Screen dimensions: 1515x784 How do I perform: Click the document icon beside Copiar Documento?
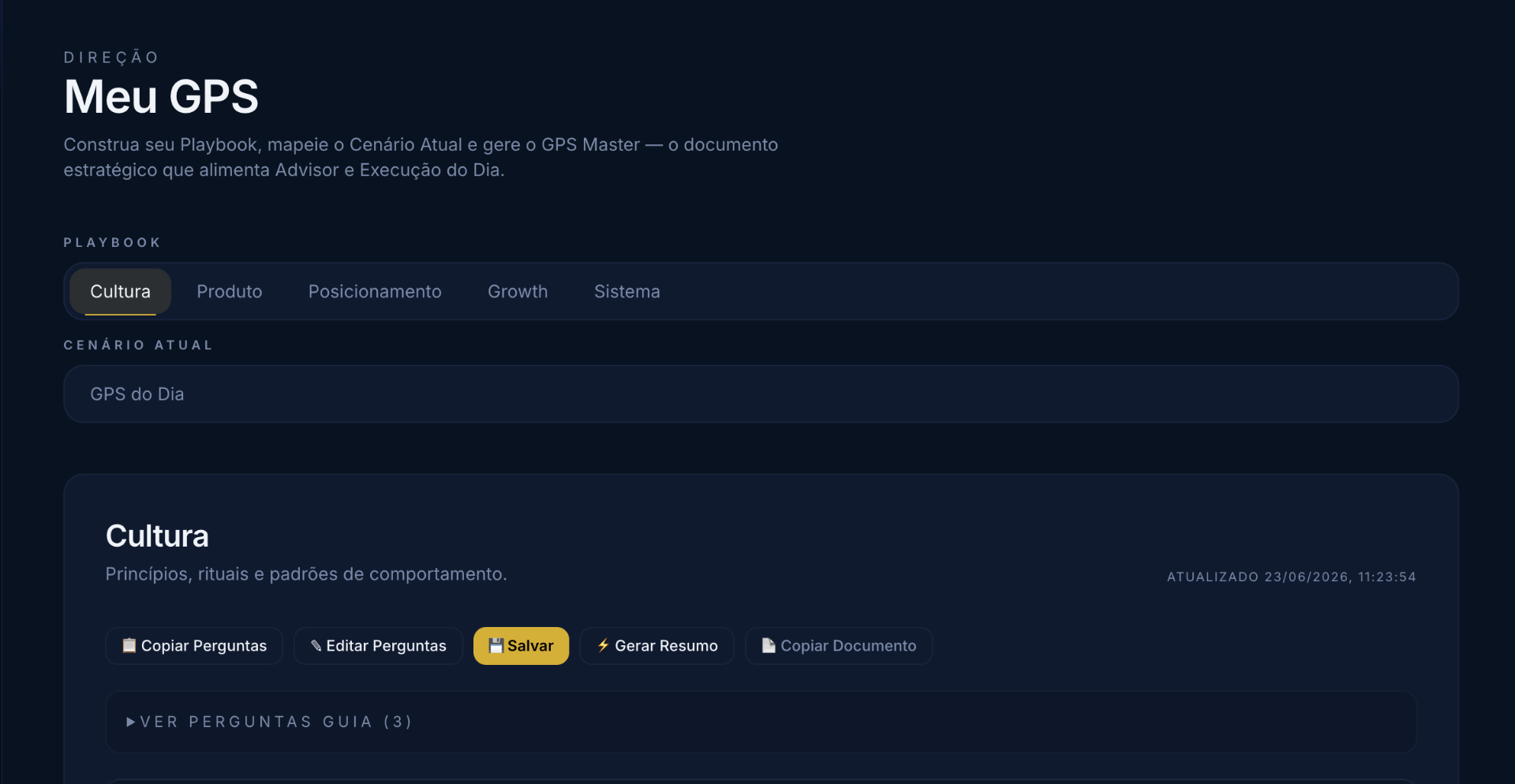tap(769, 645)
